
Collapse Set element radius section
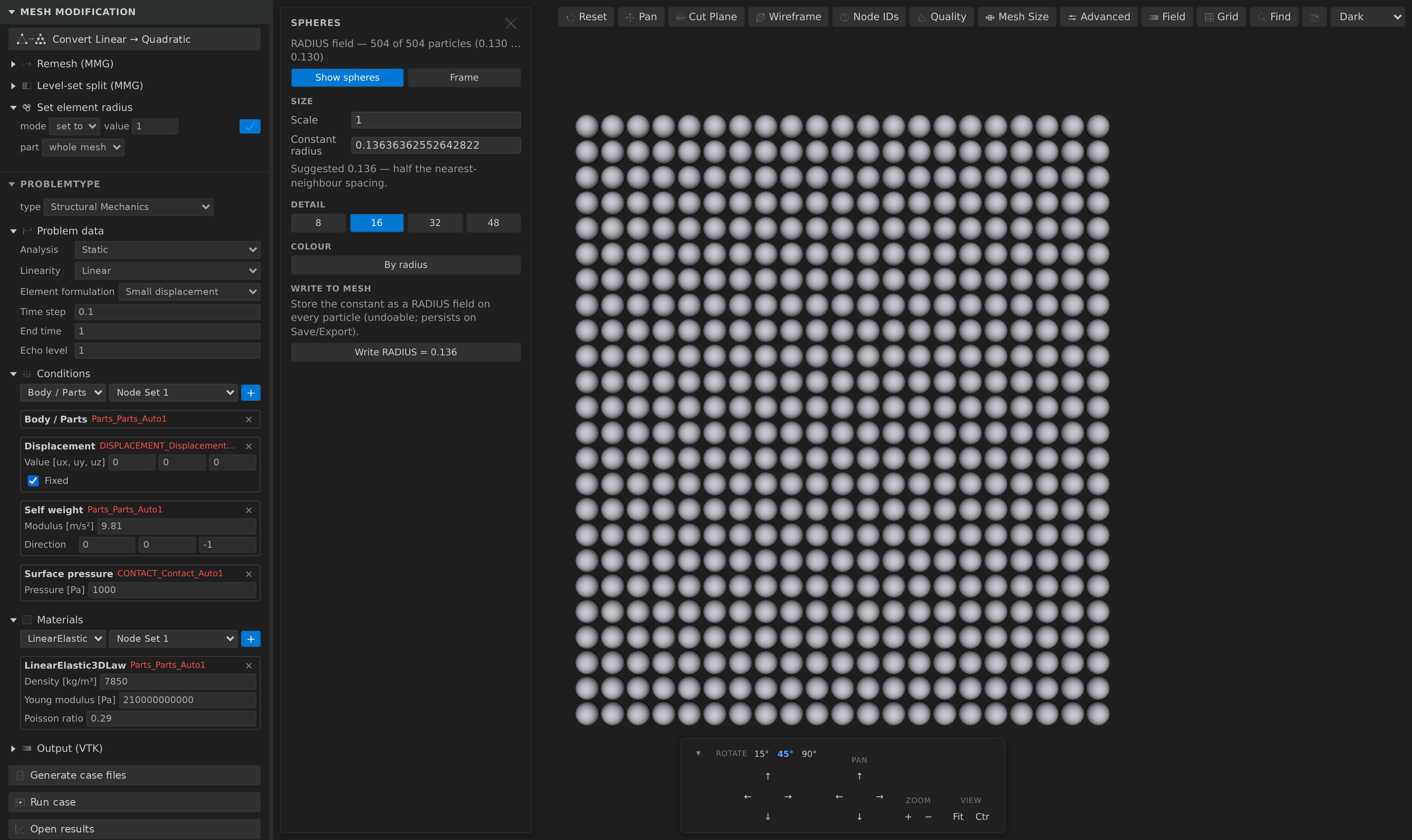pos(84,108)
